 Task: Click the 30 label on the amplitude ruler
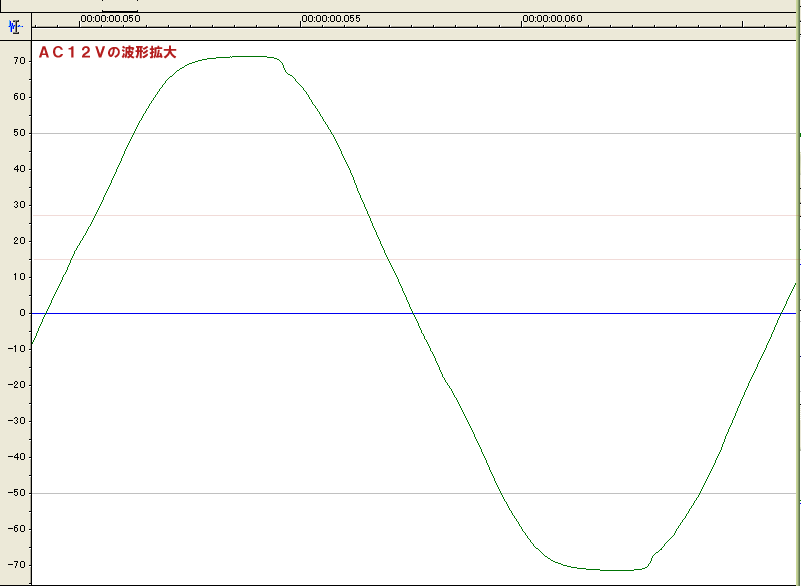[19, 205]
